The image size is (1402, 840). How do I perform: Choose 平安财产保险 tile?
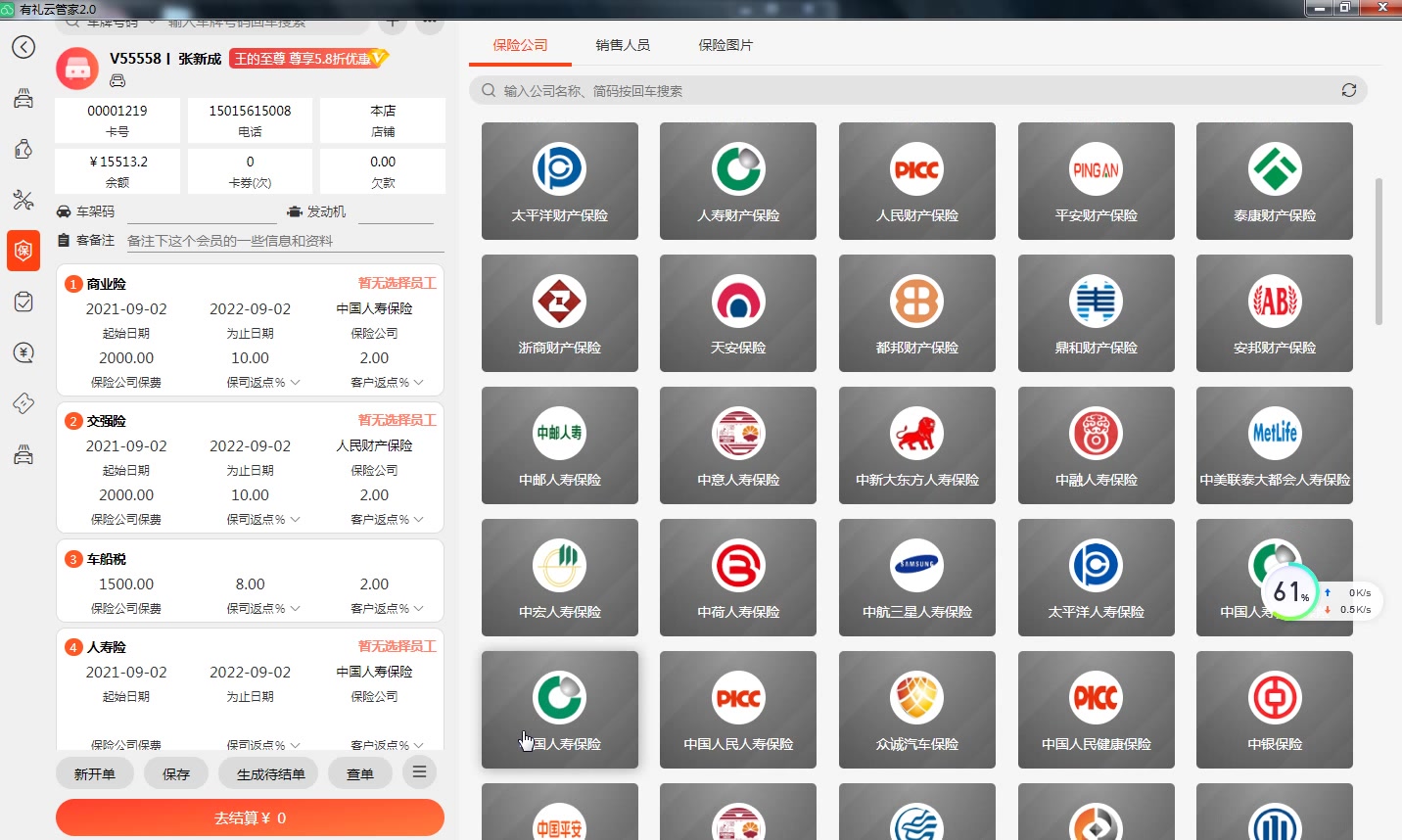(x=1097, y=181)
